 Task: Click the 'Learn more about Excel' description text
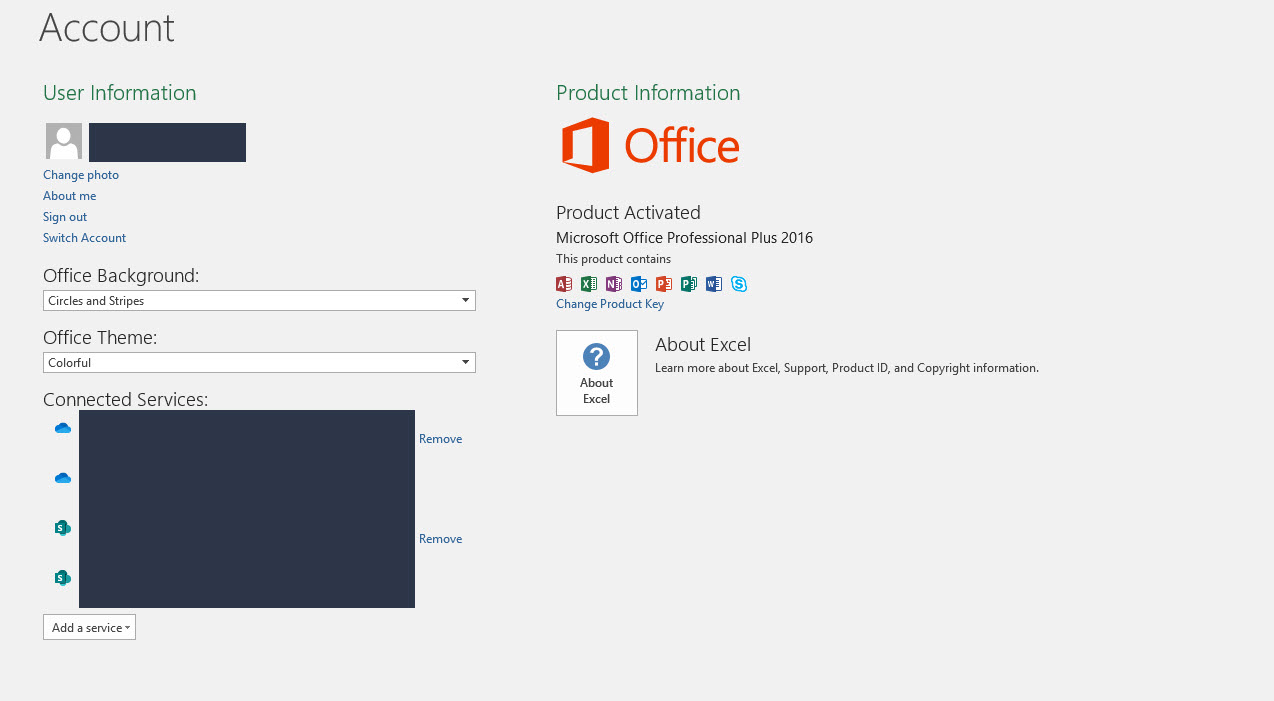pos(847,368)
